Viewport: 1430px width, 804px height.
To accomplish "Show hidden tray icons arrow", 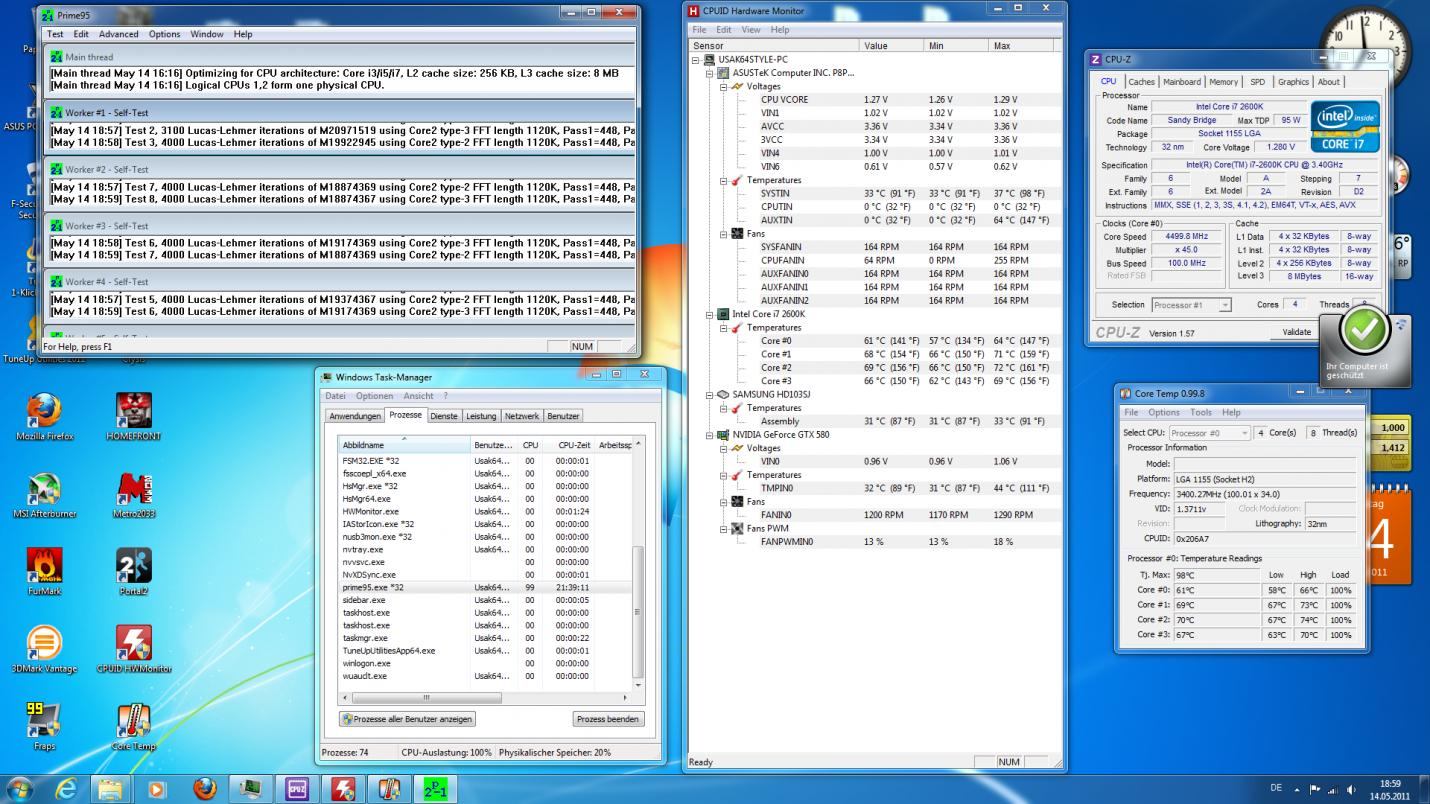I will pos(1297,790).
